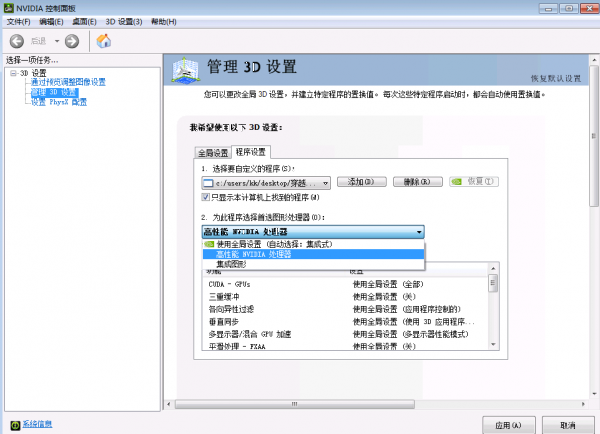Image resolution: width=600 pixels, height=434 pixels.
Task: Click the Back arrow navigation icon
Action: [x=17, y=41]
